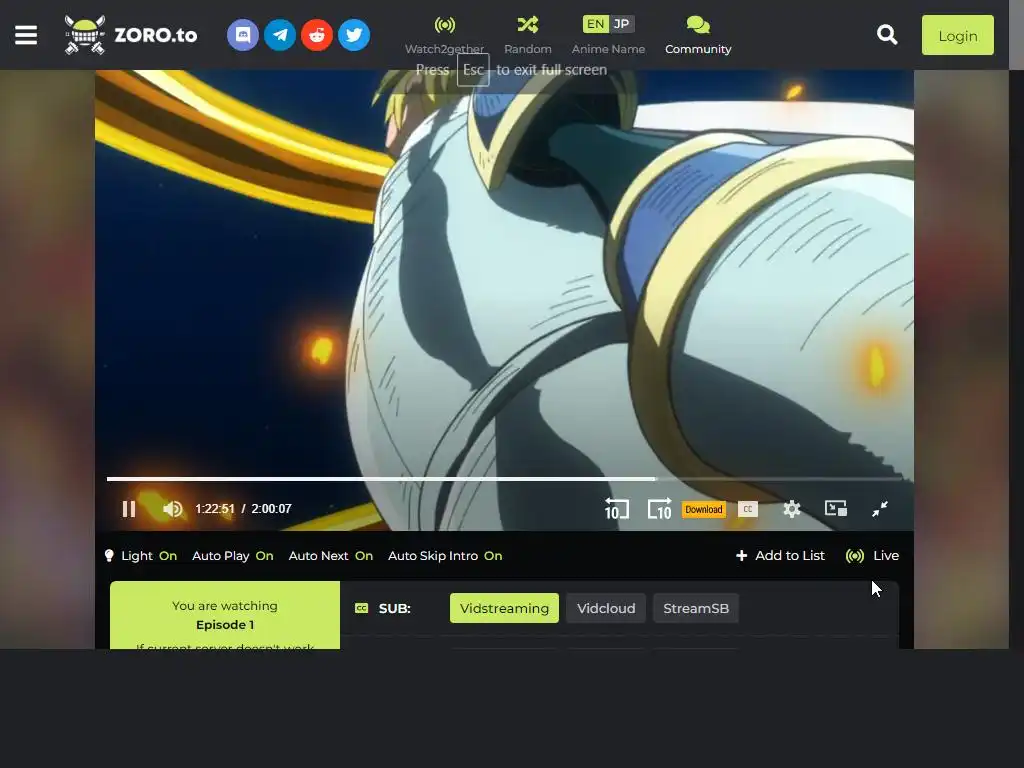Viewport: 1024px width, 768px height.
Task: Click the elapsed time 1:22:51
Action: pyautogui.click(x=215, y=509)
